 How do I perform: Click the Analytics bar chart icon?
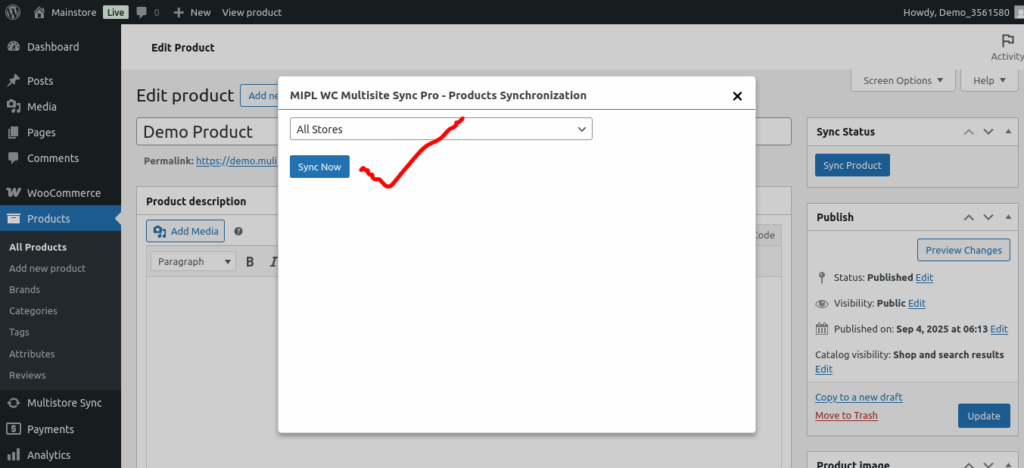click(13, 455)
